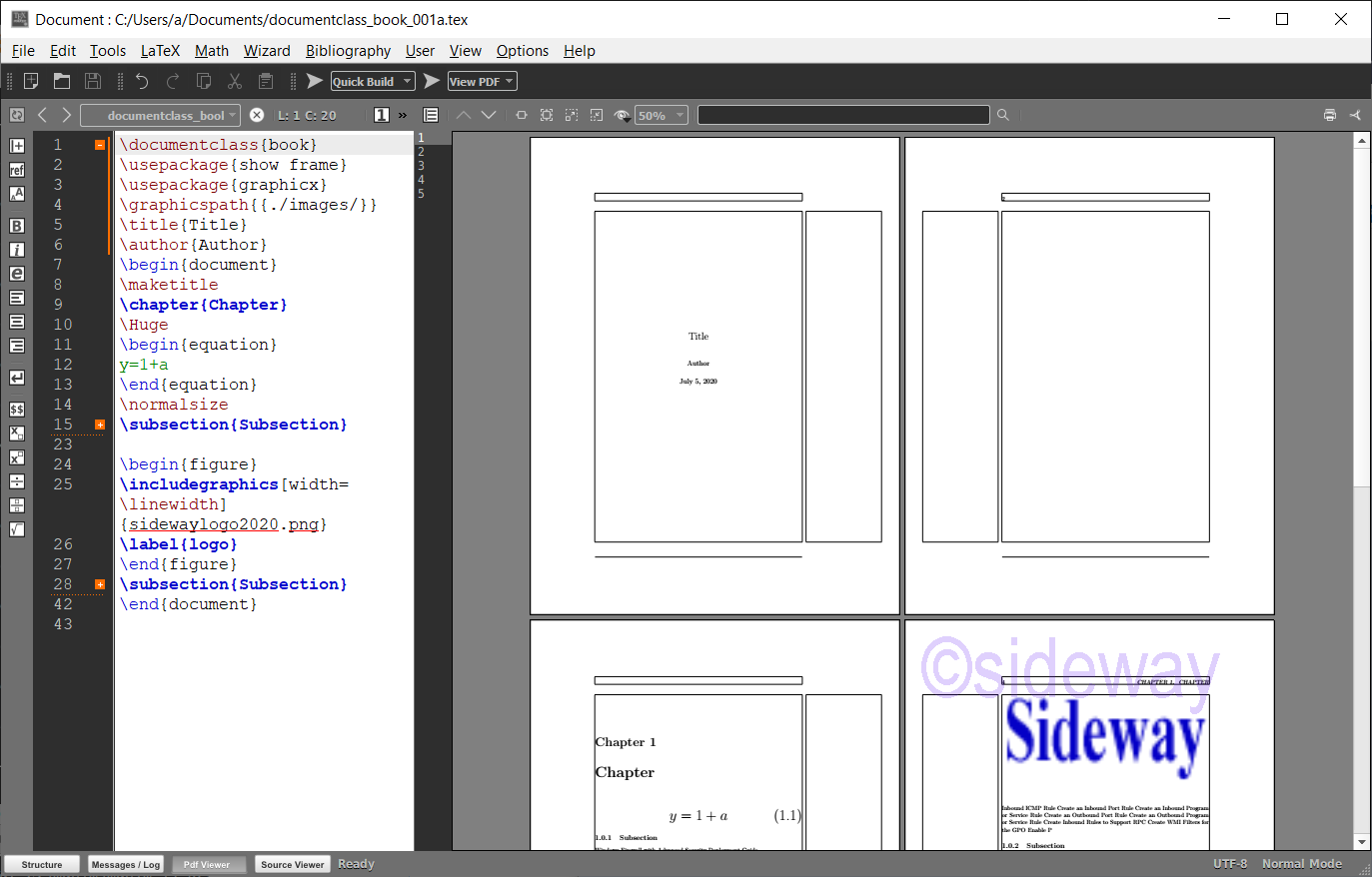Image resolution: width=1372 pixels, height=877 pixels.
Task: Toggle the Messages / Log panel
Action: pyautogui.click(x=126, y=864)
